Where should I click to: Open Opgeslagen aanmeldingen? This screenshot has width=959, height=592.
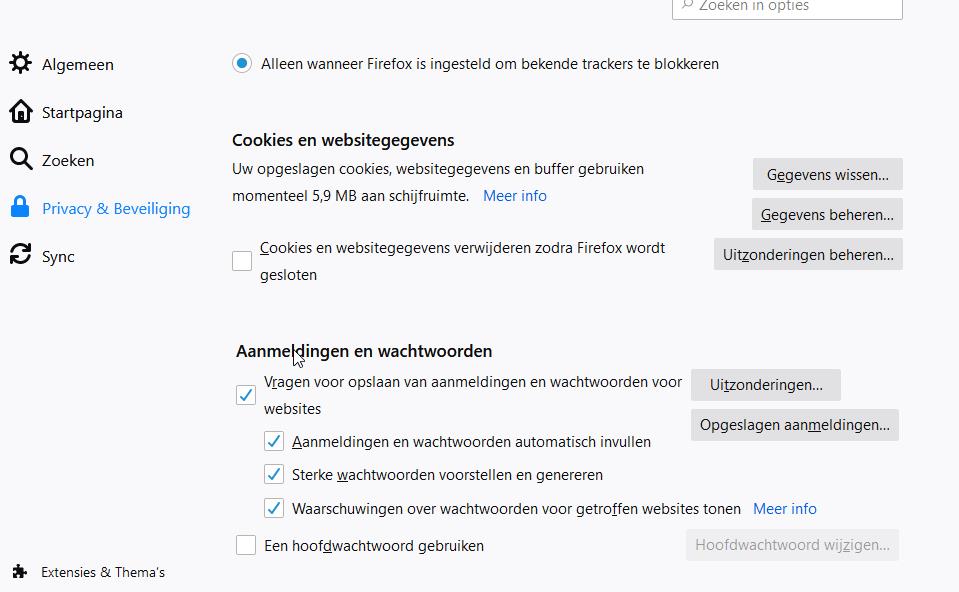tap(793, 424)
